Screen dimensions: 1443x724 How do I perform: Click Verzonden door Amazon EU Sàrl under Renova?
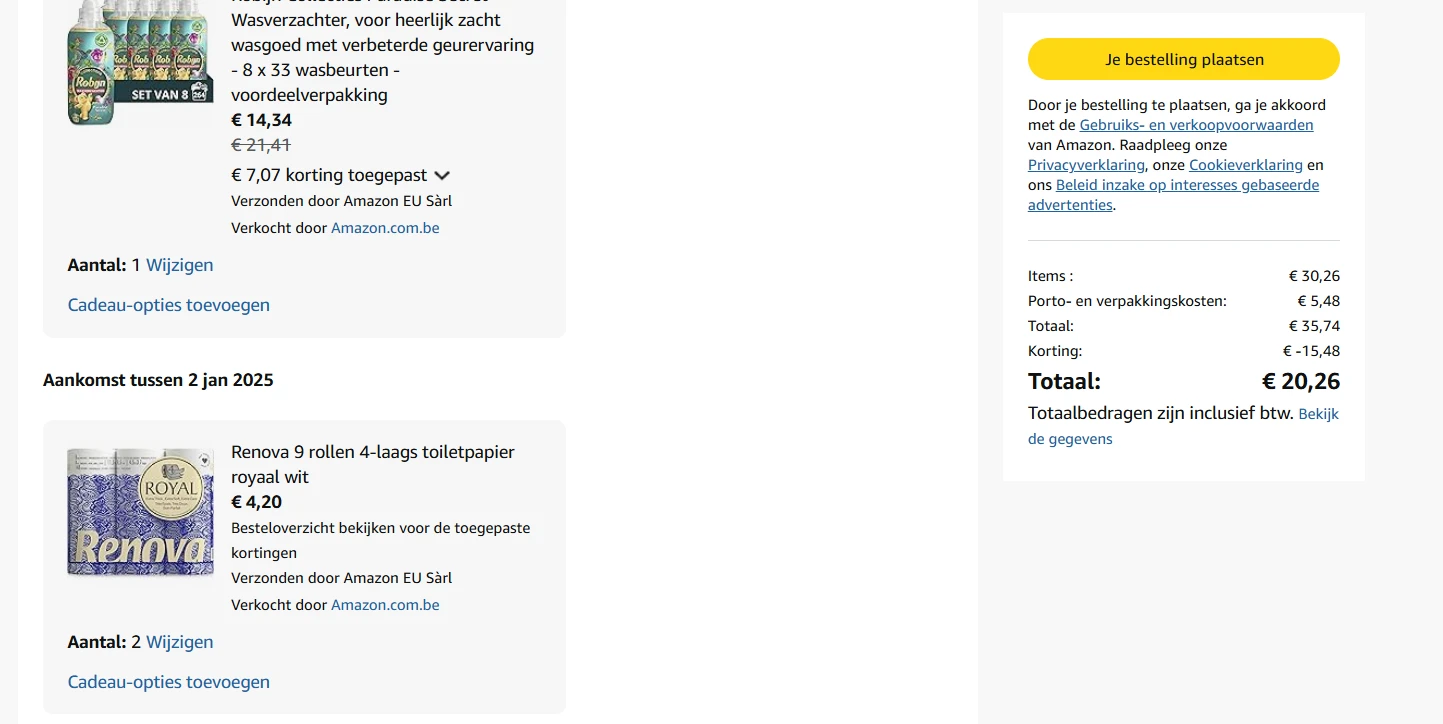(342, 578)
